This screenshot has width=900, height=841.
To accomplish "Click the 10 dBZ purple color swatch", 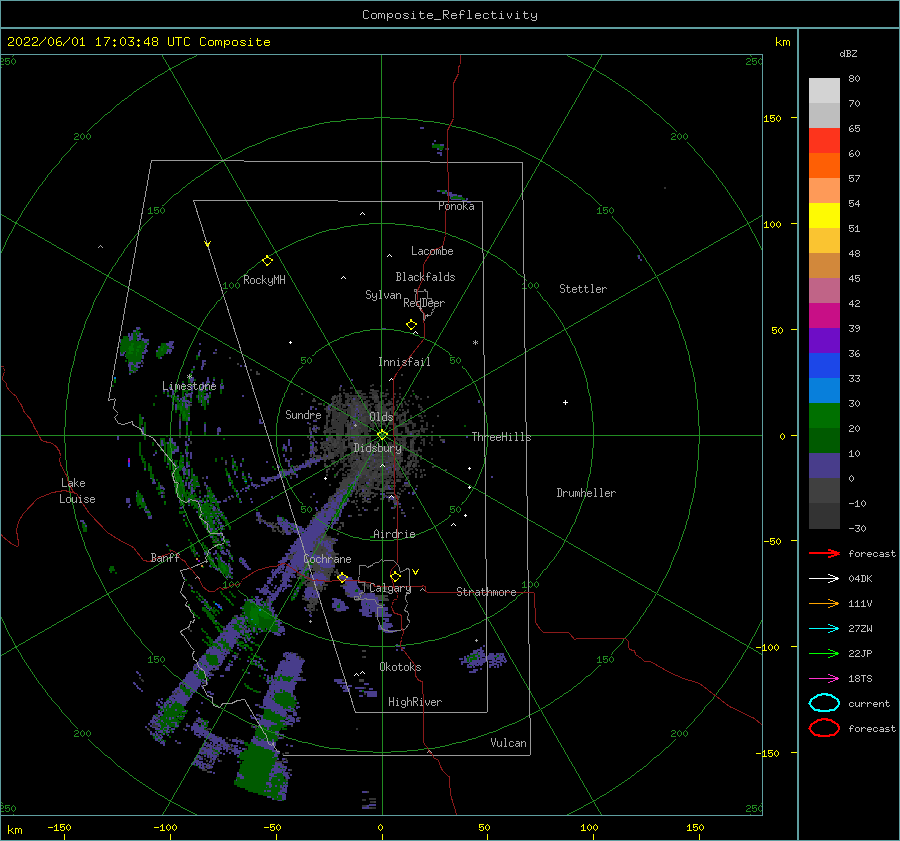I will point(824,466).
